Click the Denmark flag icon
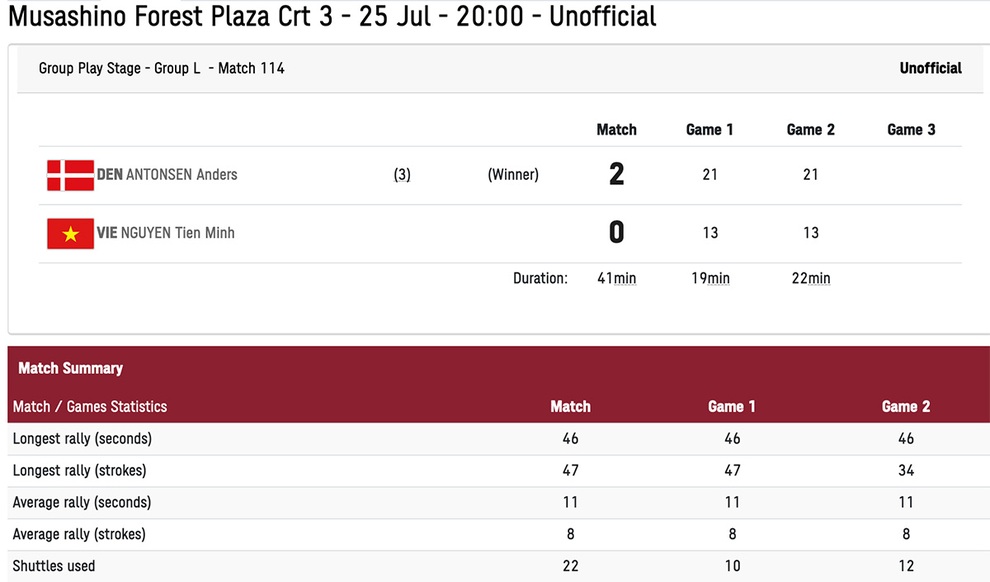Image resolution: width=990 pixels, height=582 pixels. click(x=70, y=175)
